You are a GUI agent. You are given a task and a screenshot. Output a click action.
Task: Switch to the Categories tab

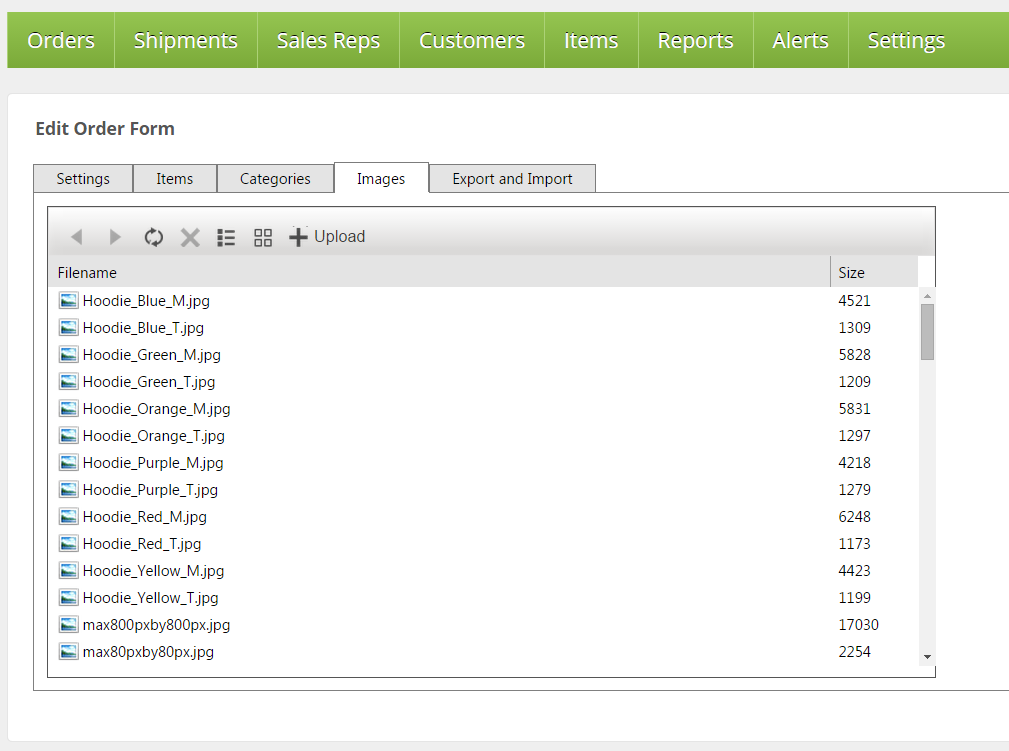click(275, 179)
